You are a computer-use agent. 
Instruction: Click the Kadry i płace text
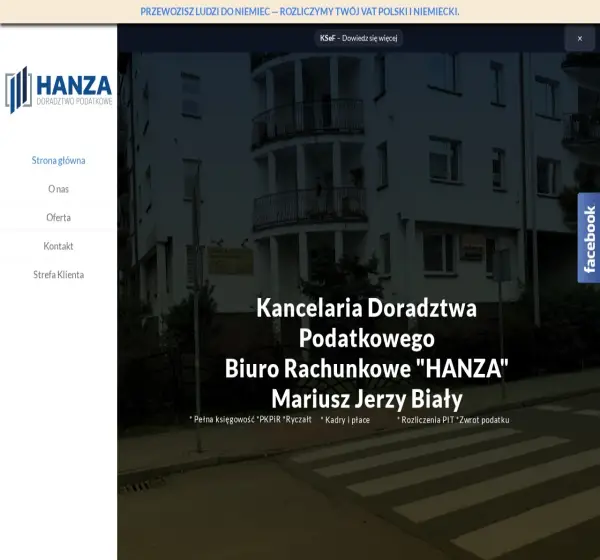click(x=346, y=420)
